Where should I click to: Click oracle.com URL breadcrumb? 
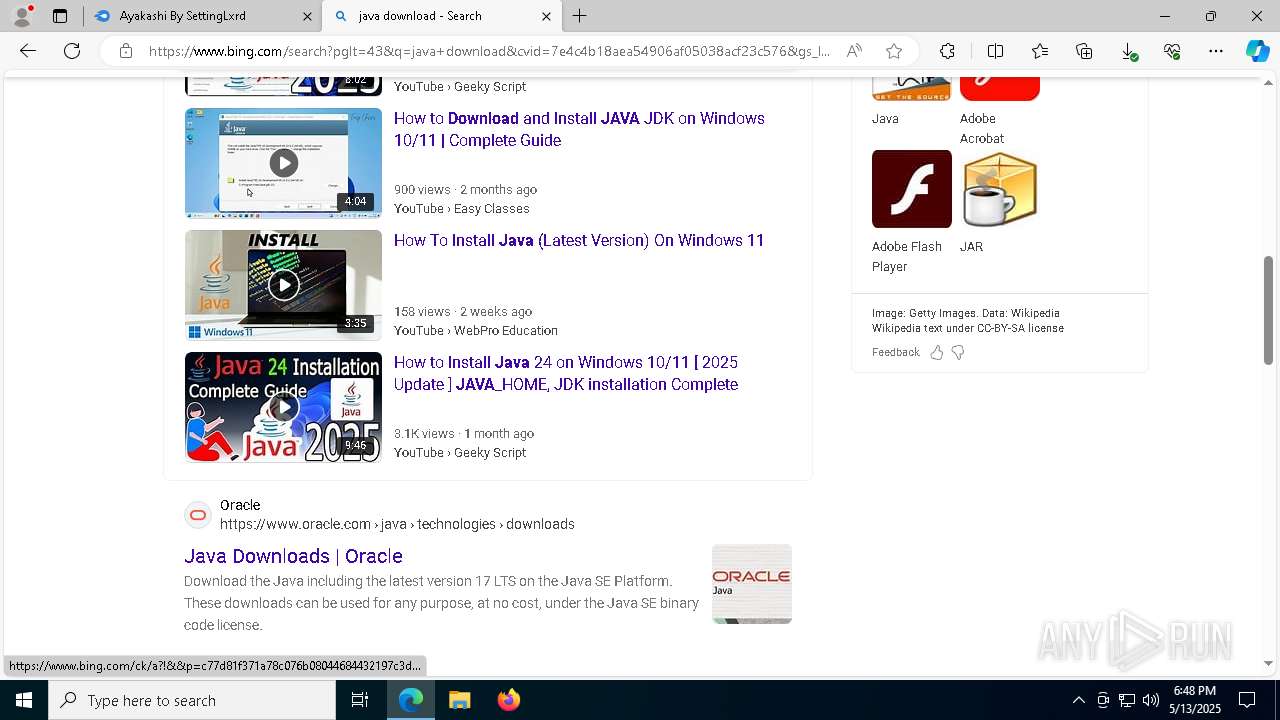pyautogui.click(x=397, y=524)
